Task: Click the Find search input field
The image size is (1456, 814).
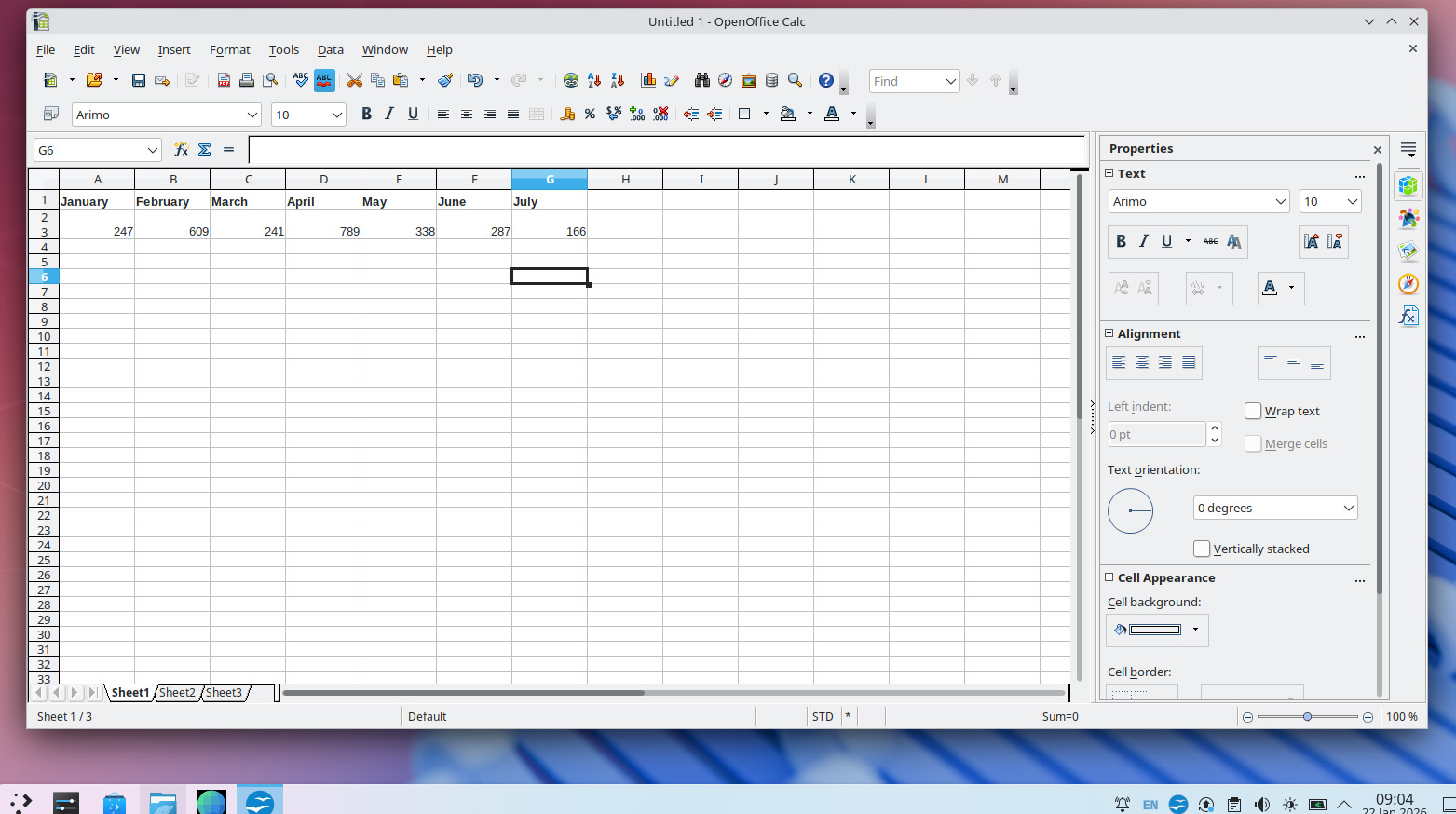Action: [905, 81]
